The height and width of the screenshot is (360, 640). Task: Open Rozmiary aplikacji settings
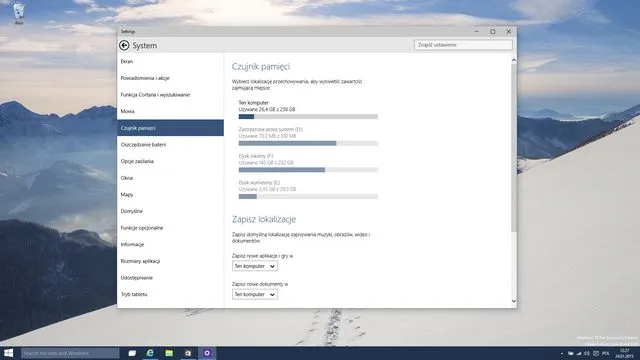point(170,261)
